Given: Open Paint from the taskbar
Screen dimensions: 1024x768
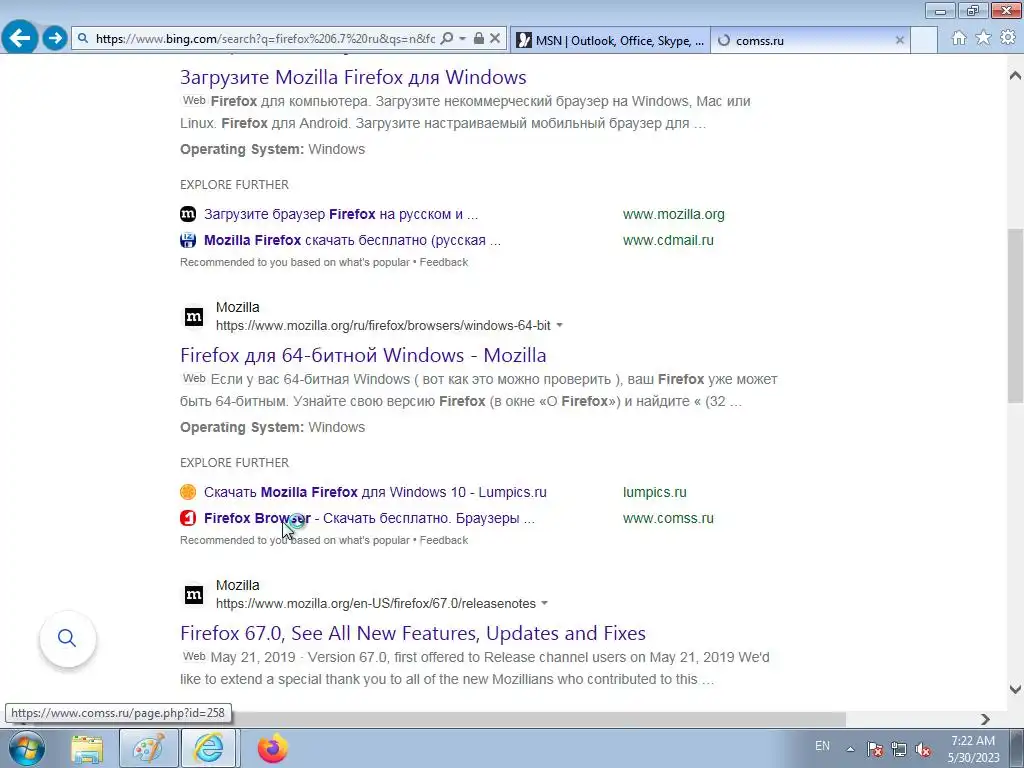Looking at the screenshot, I should click(148, 748).
